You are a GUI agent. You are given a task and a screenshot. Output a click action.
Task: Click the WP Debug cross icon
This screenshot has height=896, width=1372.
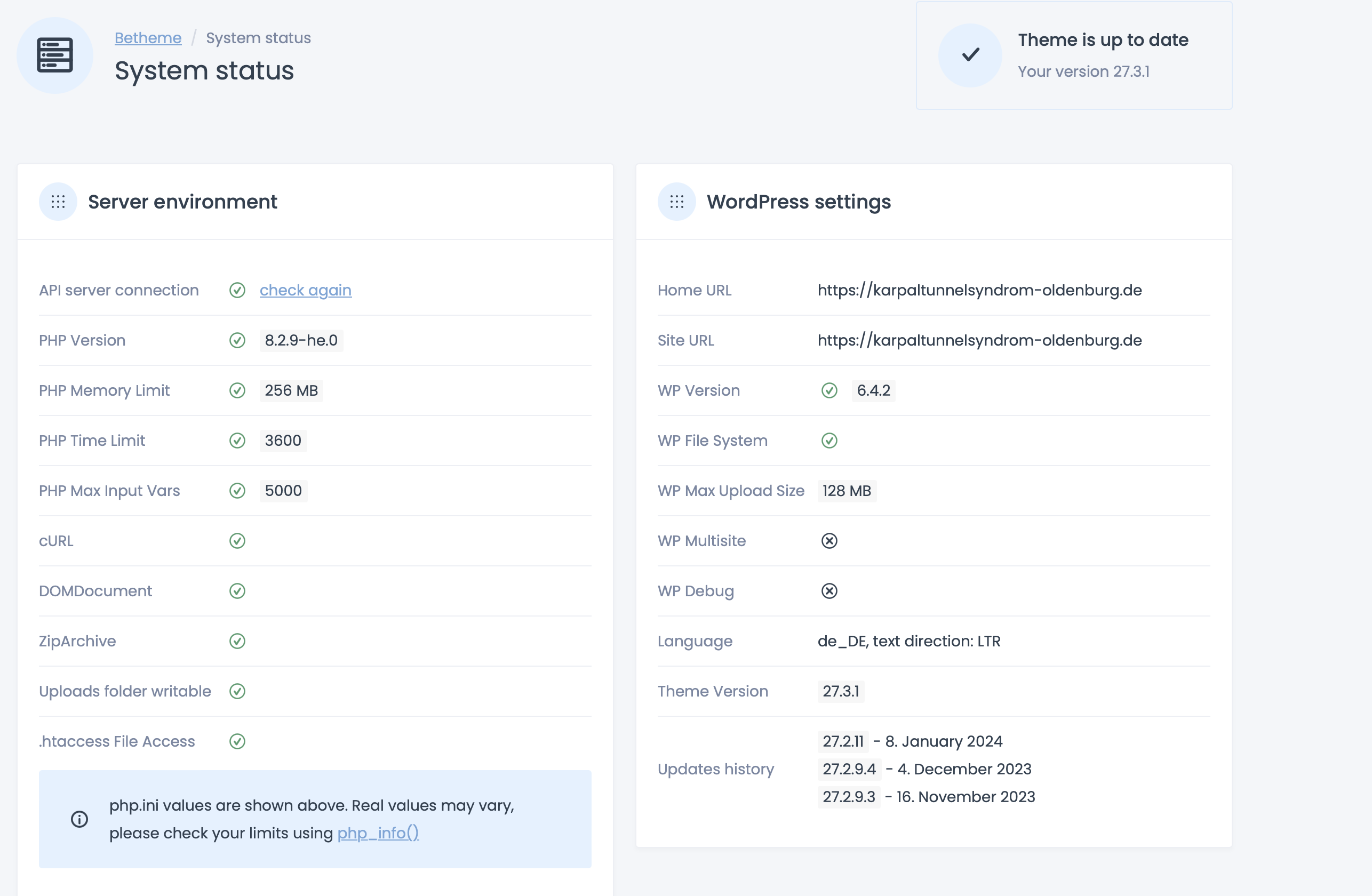[829, 591]
